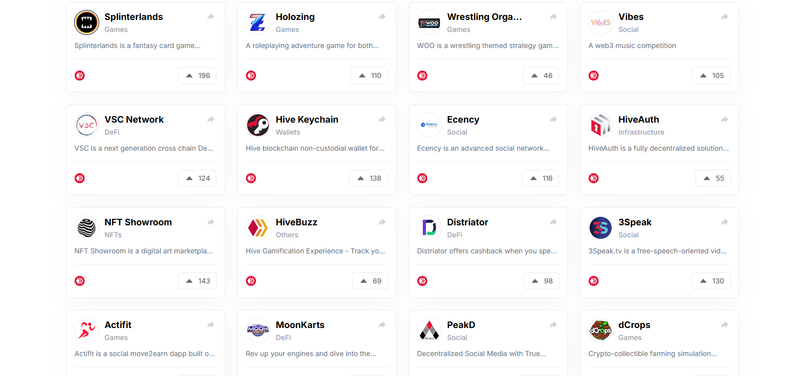Click the MoonKarts logo thumbnail
The image size is (800, 376).
(258, 330)
